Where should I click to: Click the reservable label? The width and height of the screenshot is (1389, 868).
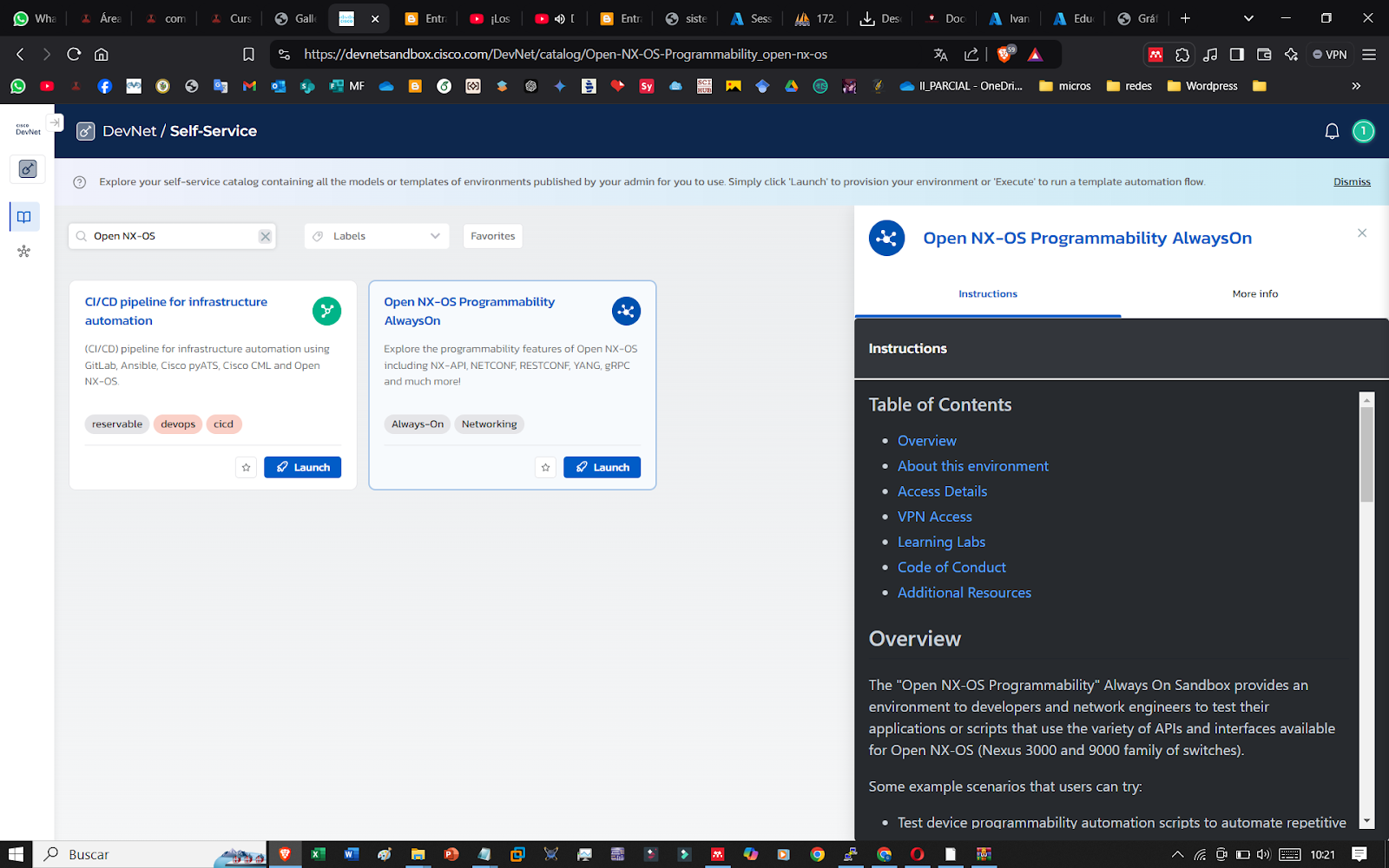pos(117,424)
